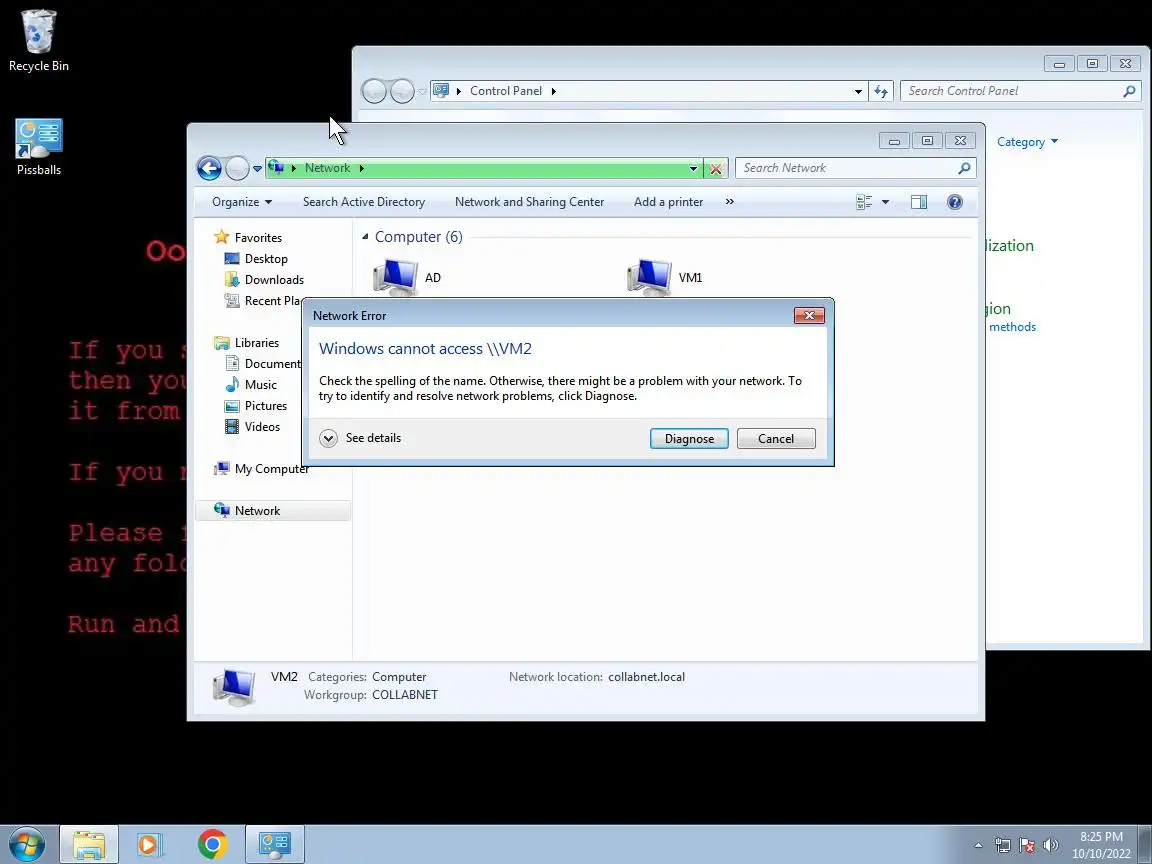Refresh the Control Panel window
1152x864 pixels.
pyautogui.click(x=881, y=92)
